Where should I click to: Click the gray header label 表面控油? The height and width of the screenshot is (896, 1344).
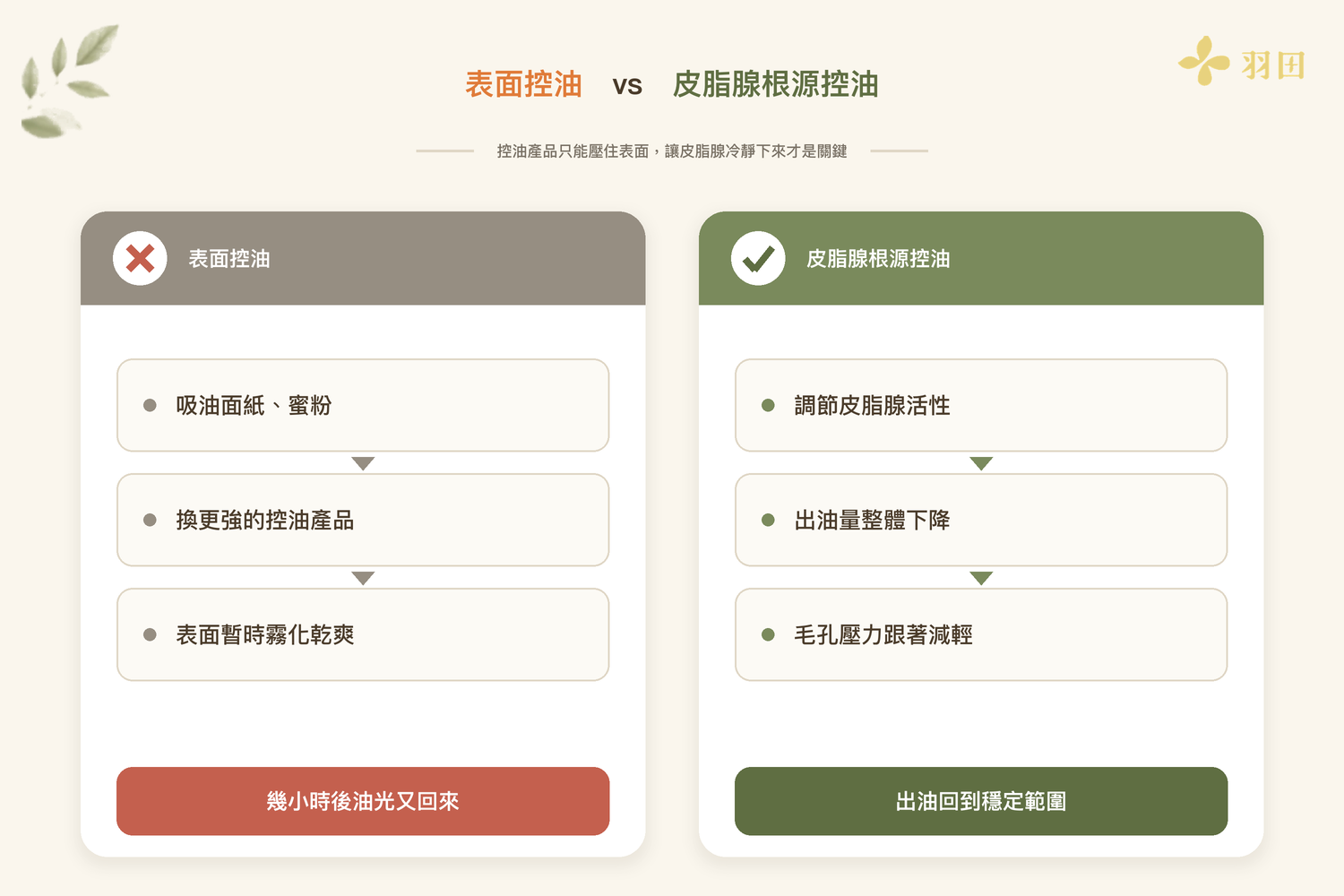coord(229,259)
